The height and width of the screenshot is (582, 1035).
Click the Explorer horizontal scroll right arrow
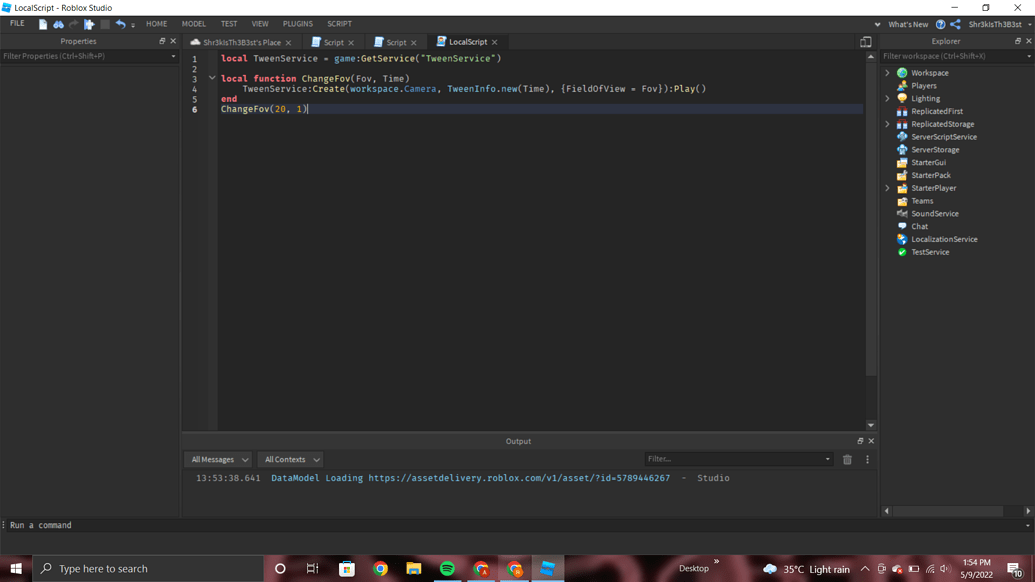pos(1028,511)
